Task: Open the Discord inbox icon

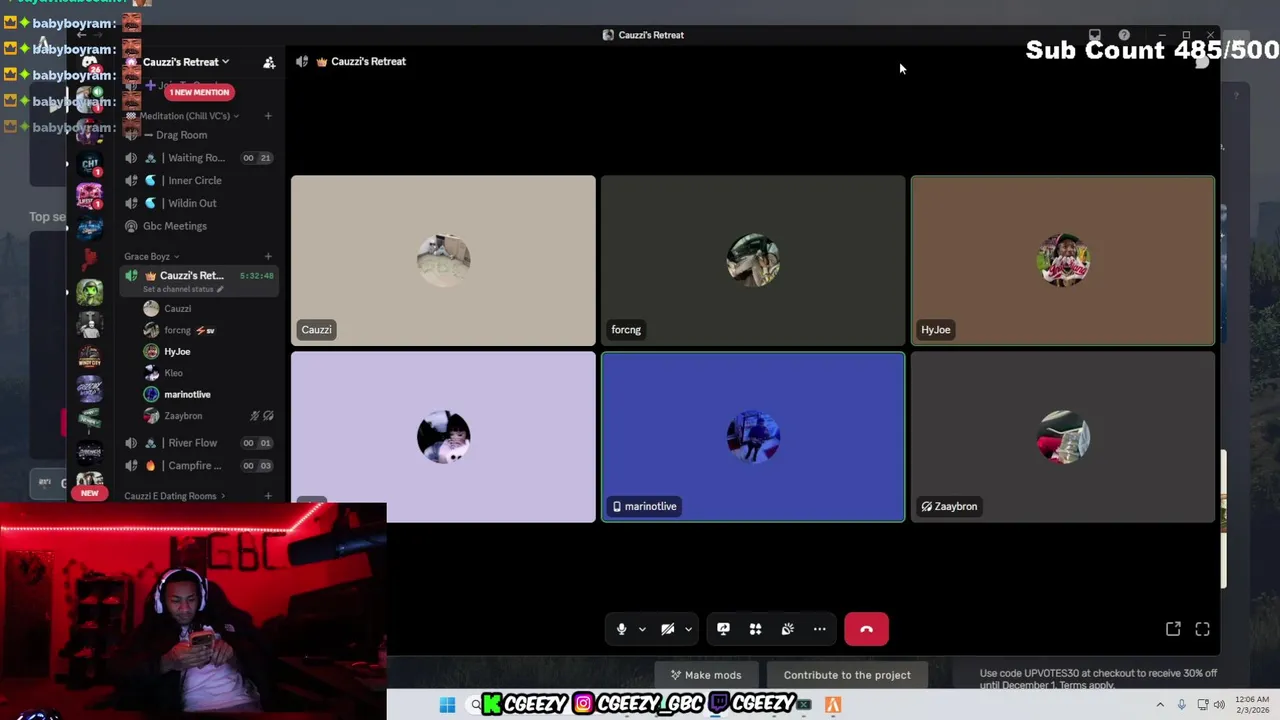Action: 1095,35
